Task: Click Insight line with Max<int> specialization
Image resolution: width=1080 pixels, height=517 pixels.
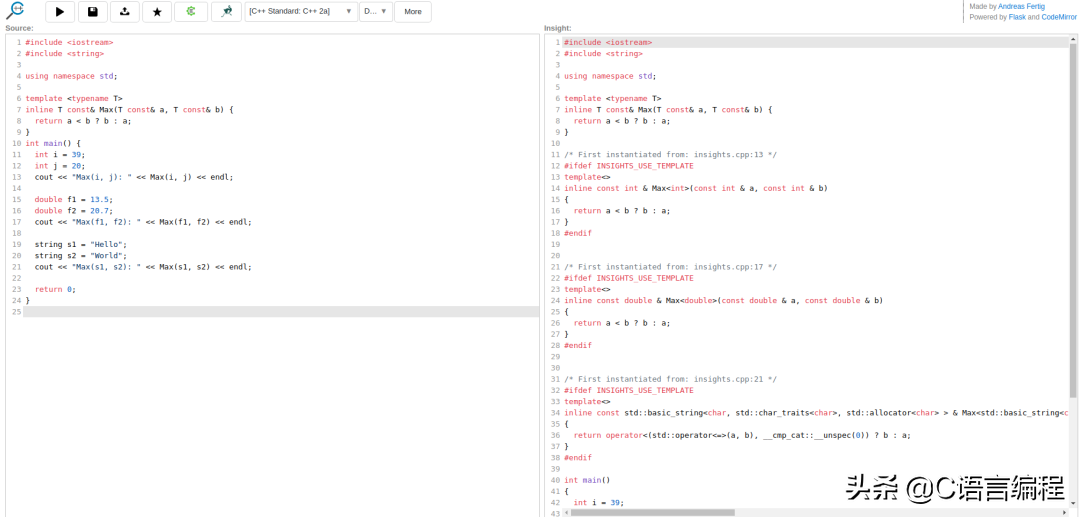Action: [696, 189]
